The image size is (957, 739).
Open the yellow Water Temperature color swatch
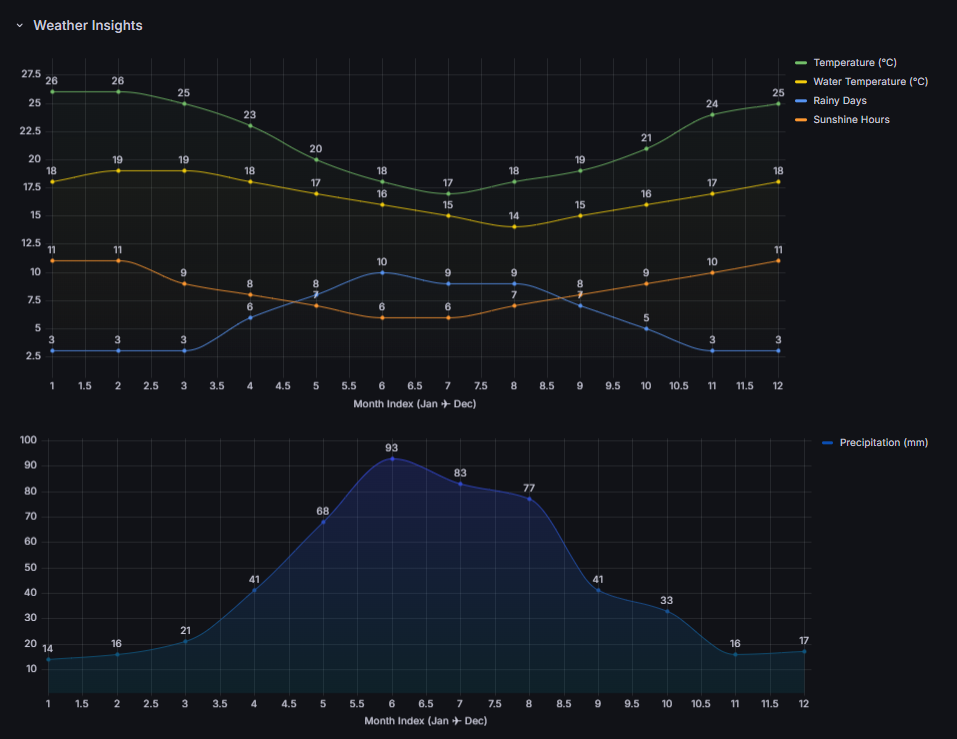pos(800,82)
